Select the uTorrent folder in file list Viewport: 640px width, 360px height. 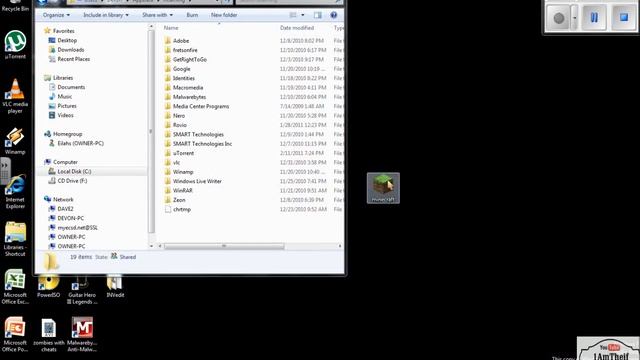[x=183, y=153]
